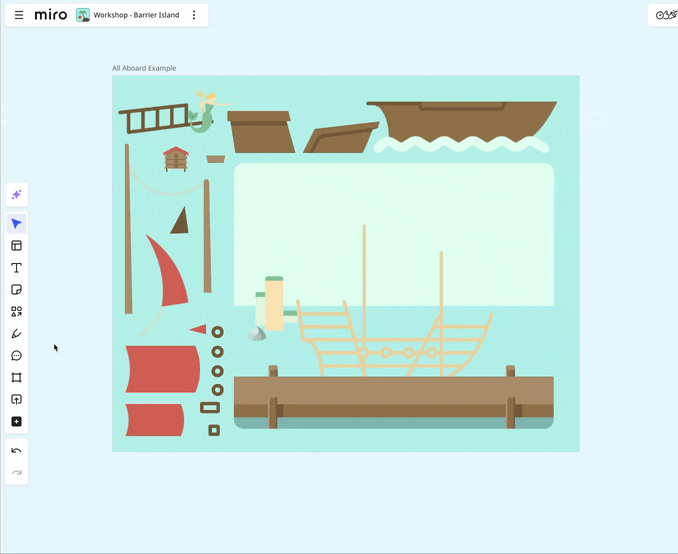Select the Frame tool
The width and height of the screenshot is (678, 554).
pos(16,378)
